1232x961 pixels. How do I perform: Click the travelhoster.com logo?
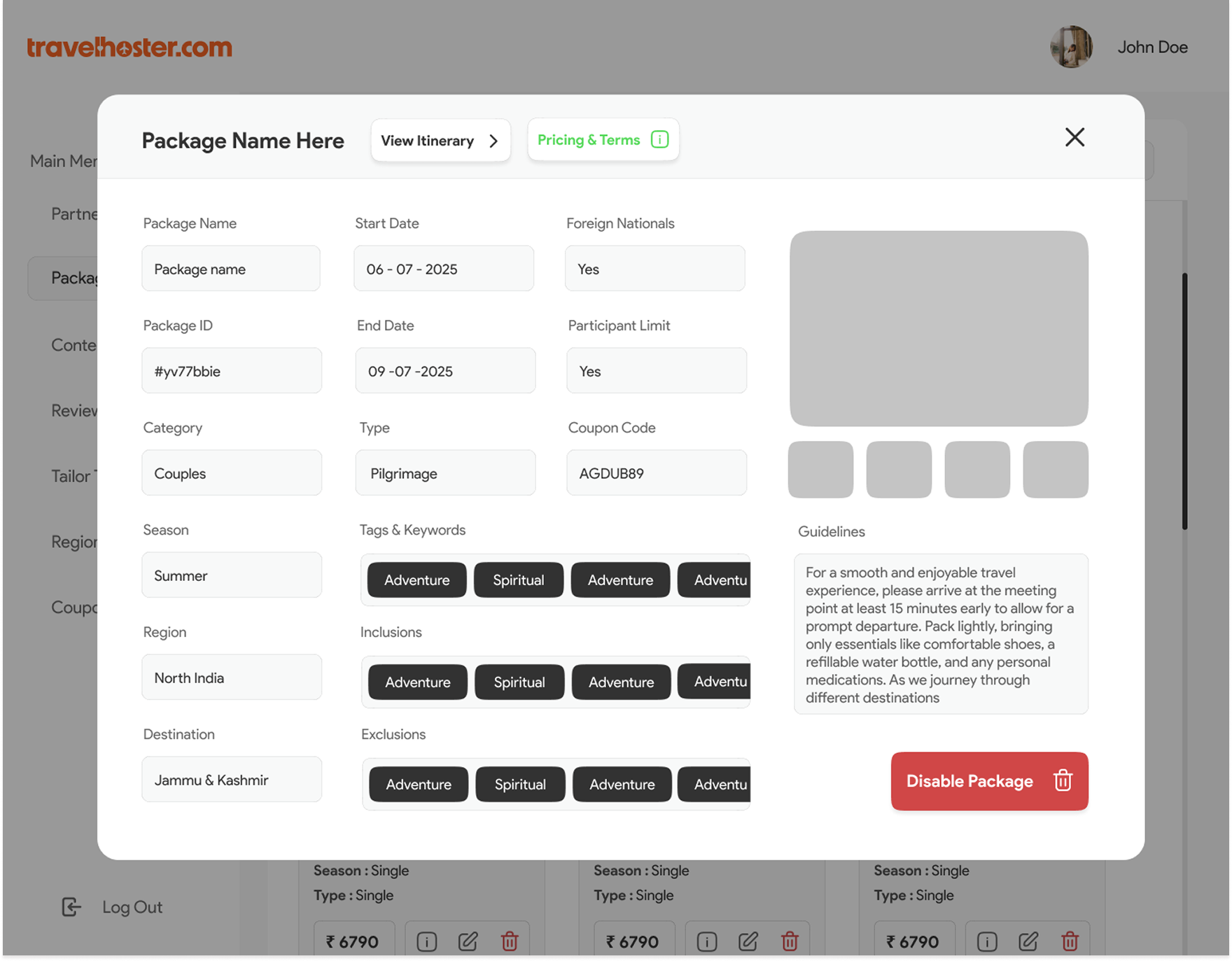pos(129,47)
